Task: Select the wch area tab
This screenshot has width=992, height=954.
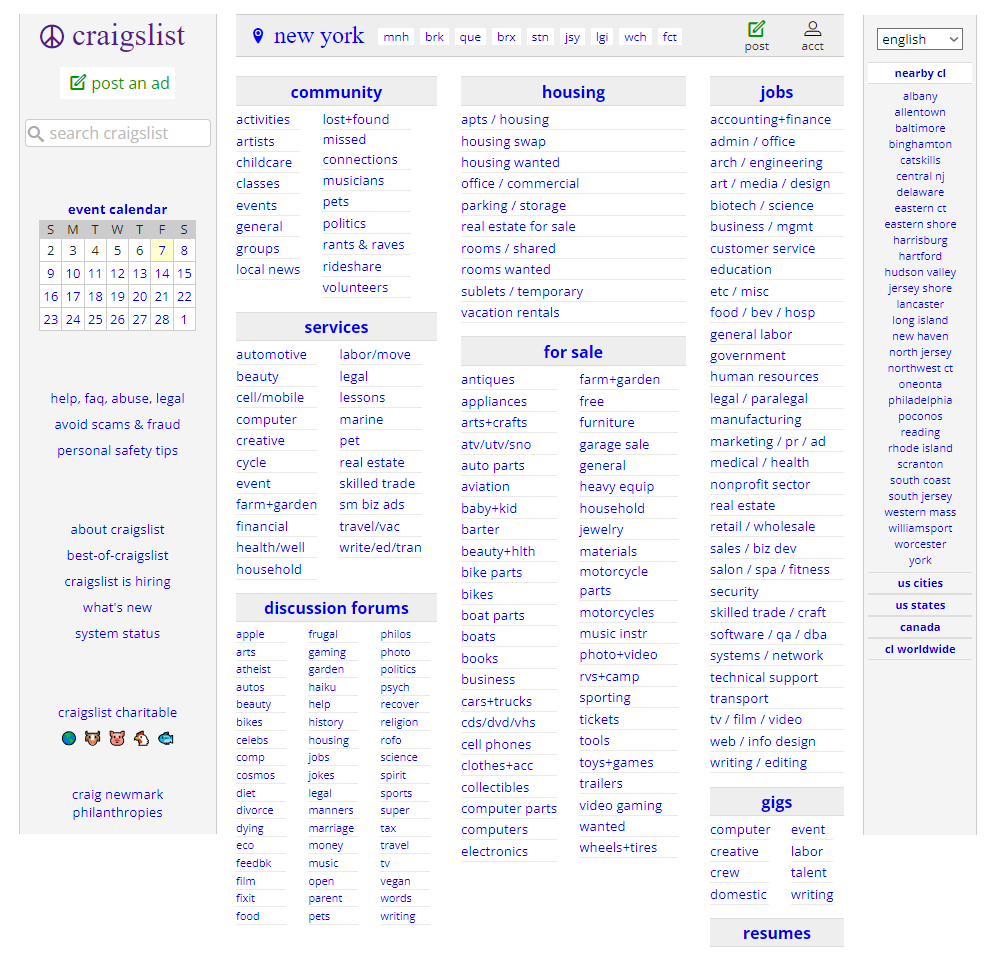Action: click(635, 37)
